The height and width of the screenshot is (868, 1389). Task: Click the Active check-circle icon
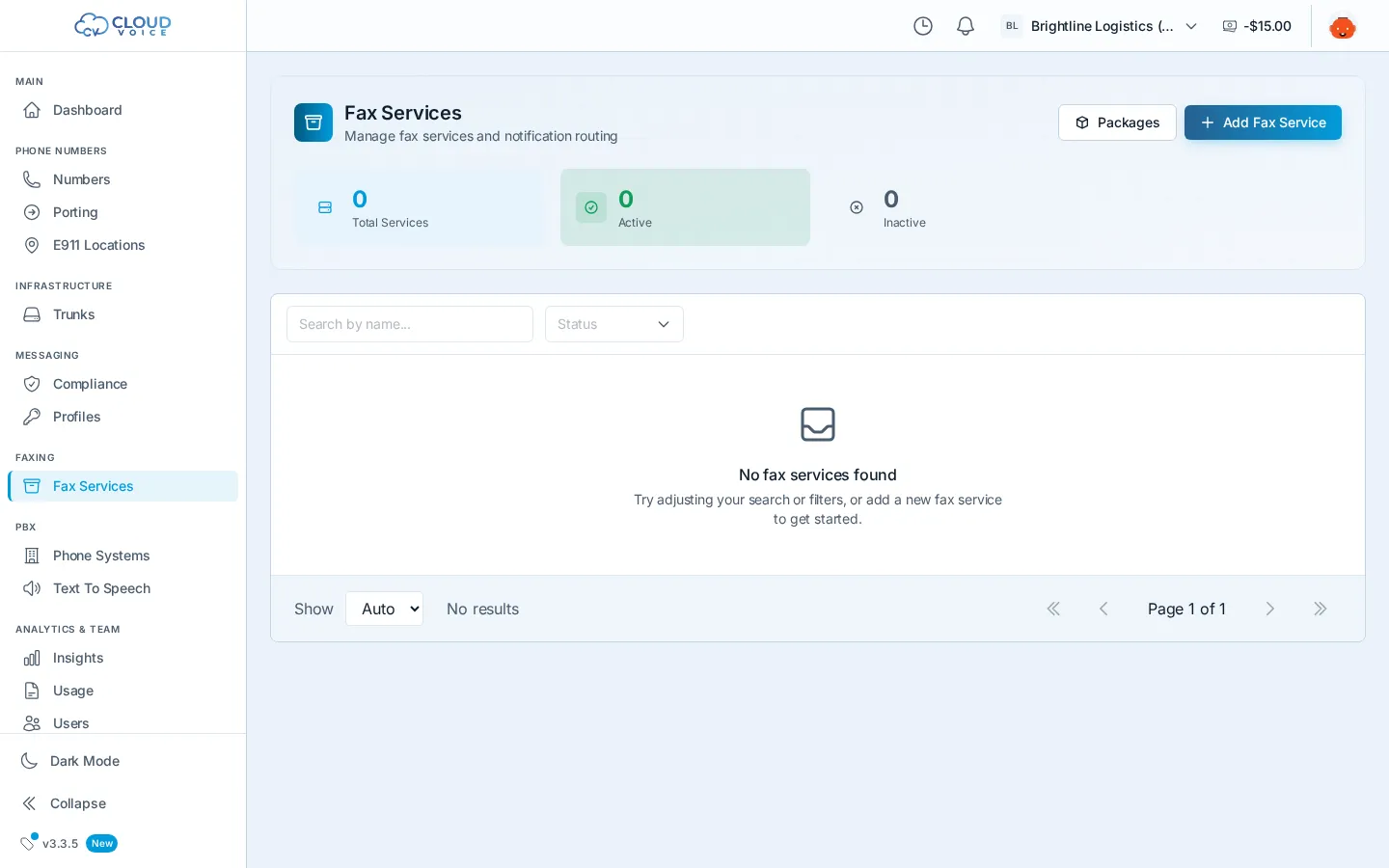(591, 207)
